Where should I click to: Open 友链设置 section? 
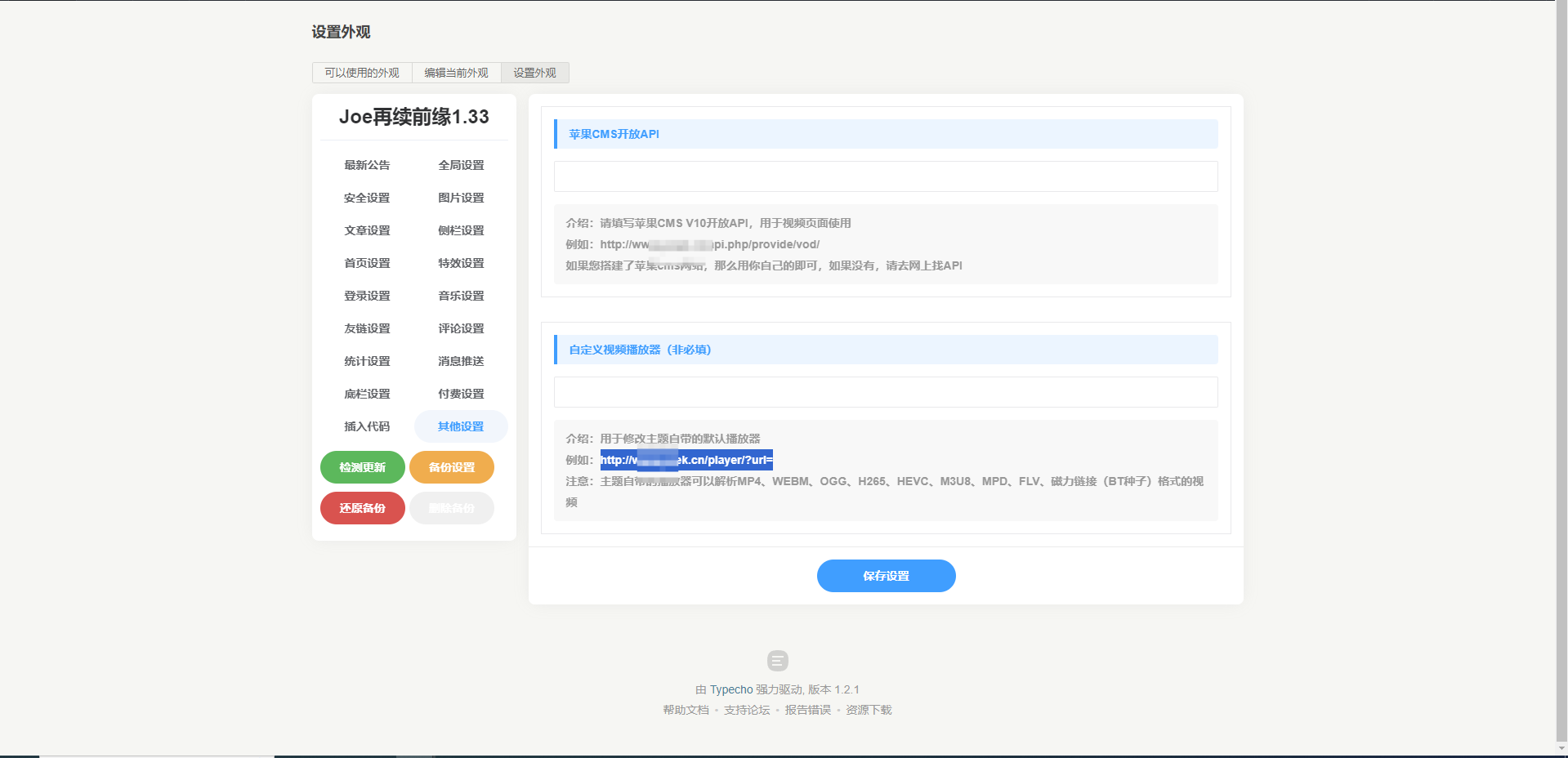[x=367, y=328]
